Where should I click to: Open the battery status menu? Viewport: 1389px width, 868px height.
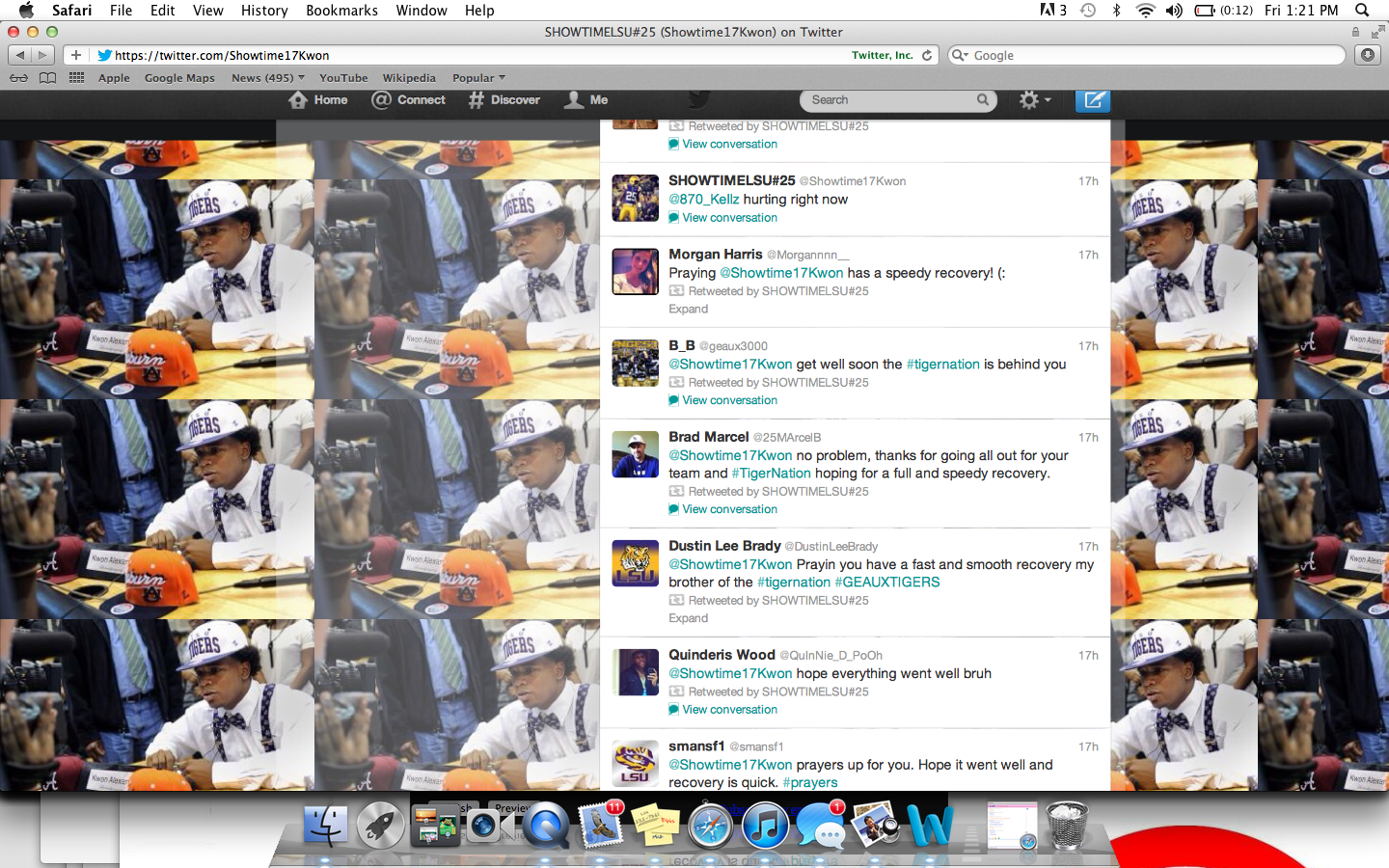pyautogui.click(x=1224, y=11)
